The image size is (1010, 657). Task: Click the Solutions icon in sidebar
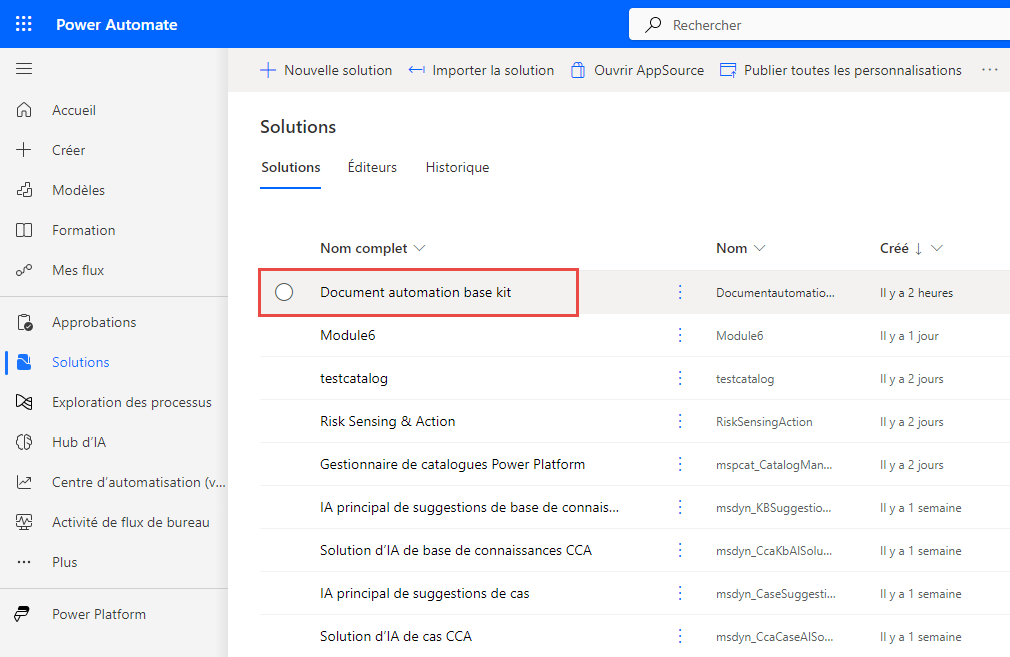[x=24, y=362]
